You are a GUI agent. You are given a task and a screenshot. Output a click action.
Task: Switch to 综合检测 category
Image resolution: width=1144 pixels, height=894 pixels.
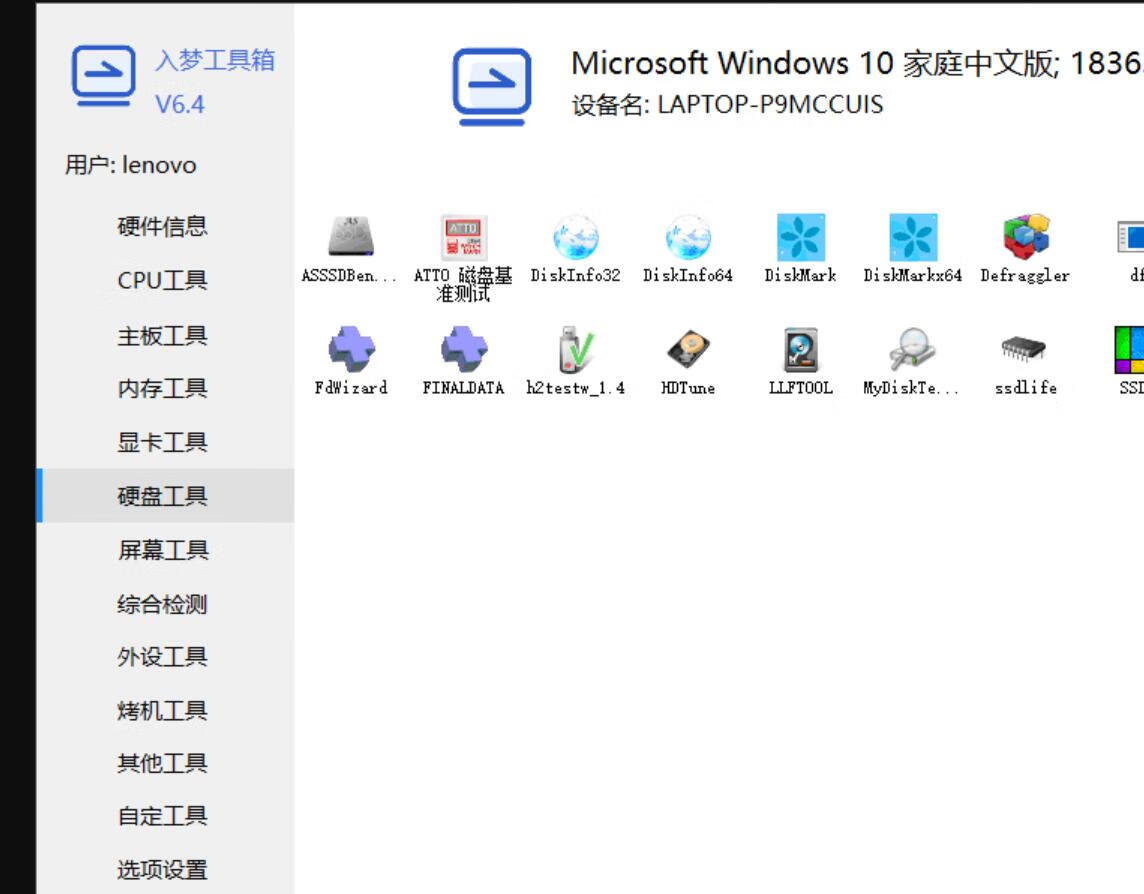tap(162, 604)
